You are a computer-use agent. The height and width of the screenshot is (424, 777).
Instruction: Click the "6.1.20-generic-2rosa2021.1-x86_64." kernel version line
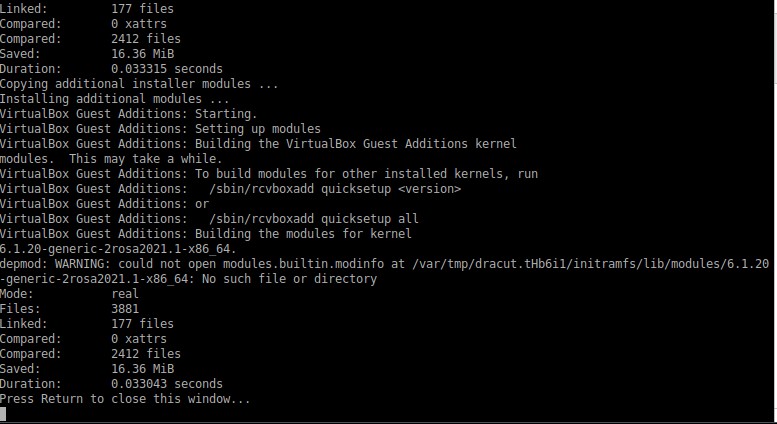(x=118, y=249)
